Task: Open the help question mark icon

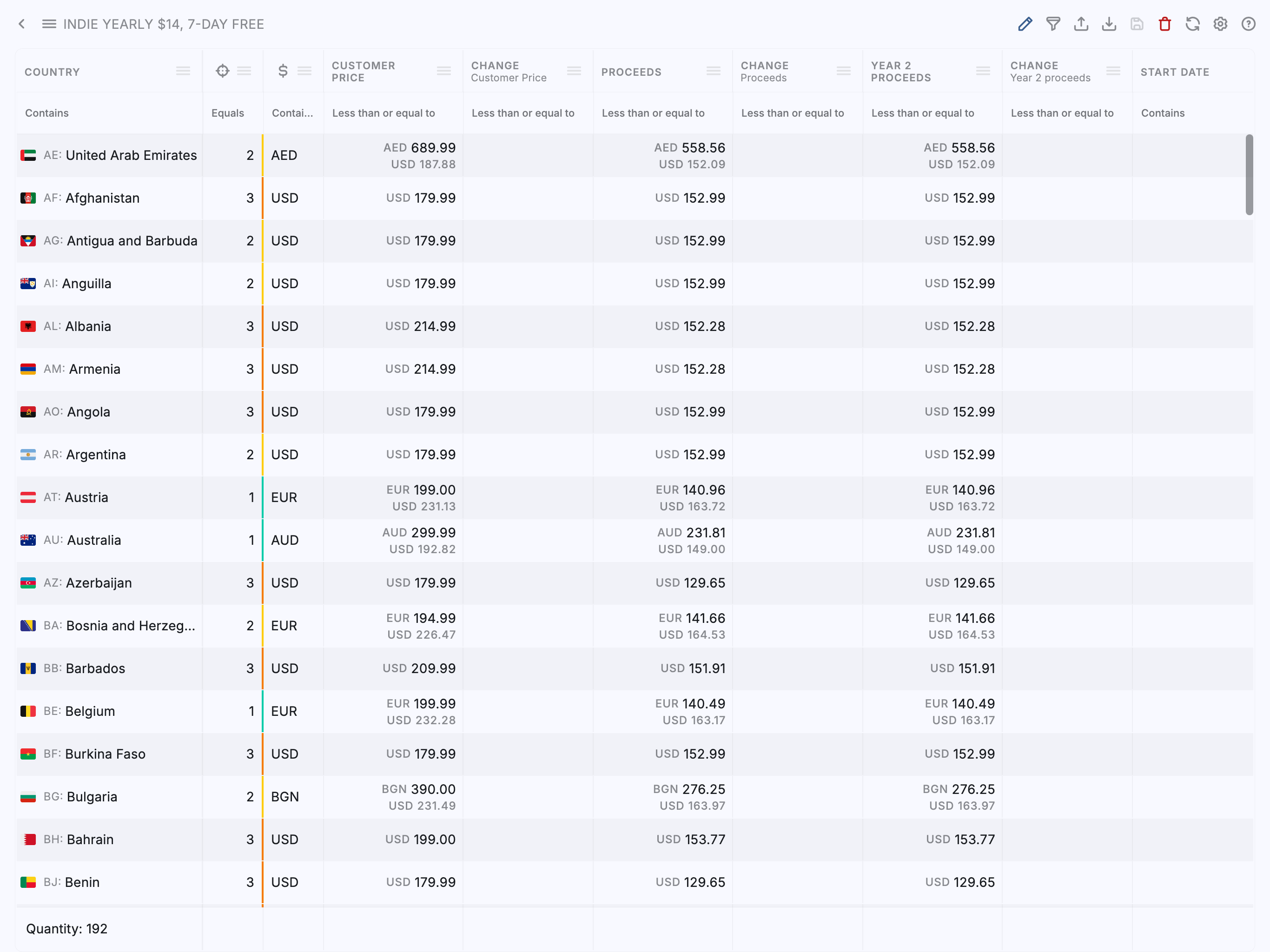Action: (x=1248, y=24)
